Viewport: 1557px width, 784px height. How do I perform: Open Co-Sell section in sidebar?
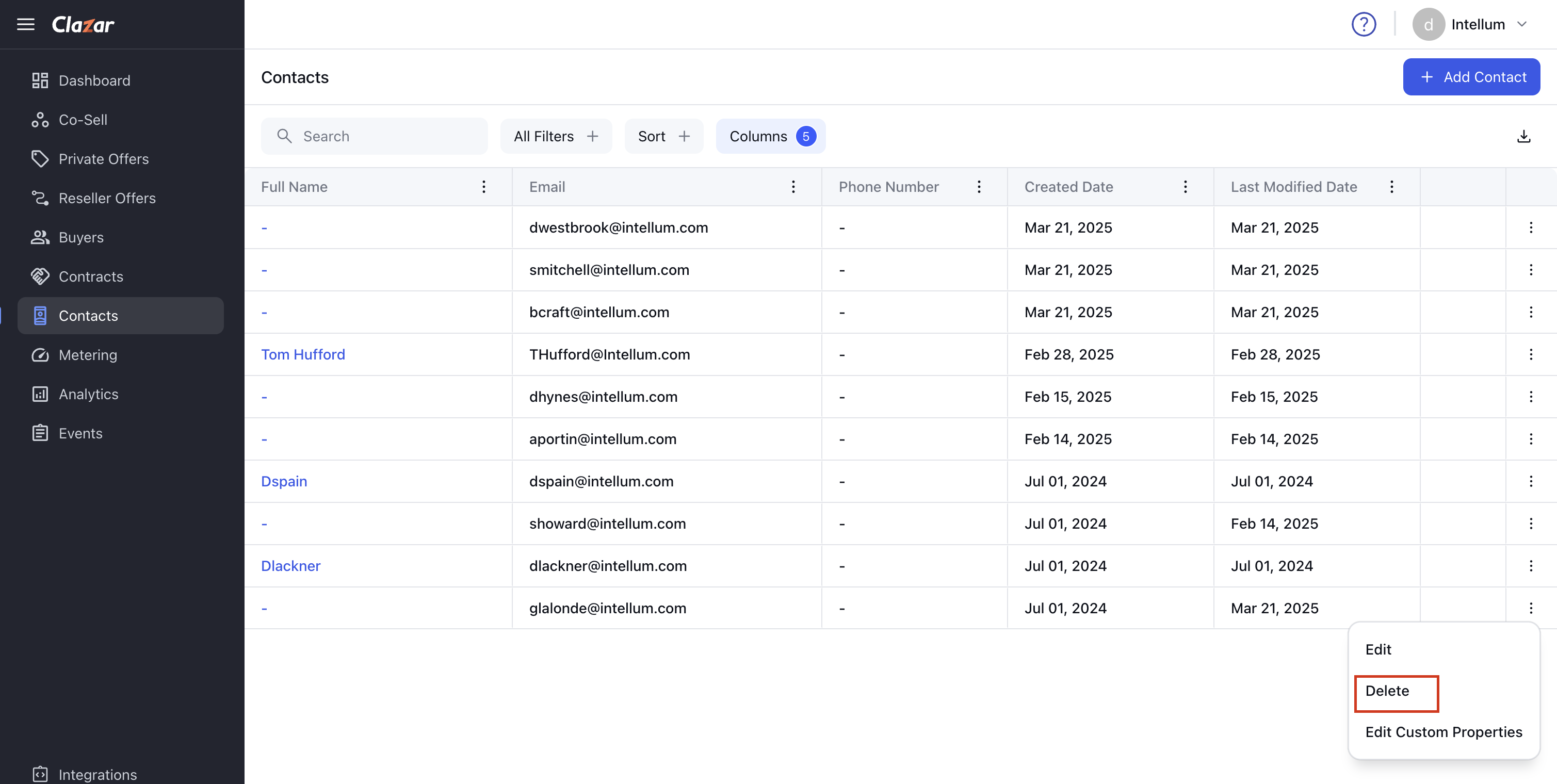tap(120, 120)
